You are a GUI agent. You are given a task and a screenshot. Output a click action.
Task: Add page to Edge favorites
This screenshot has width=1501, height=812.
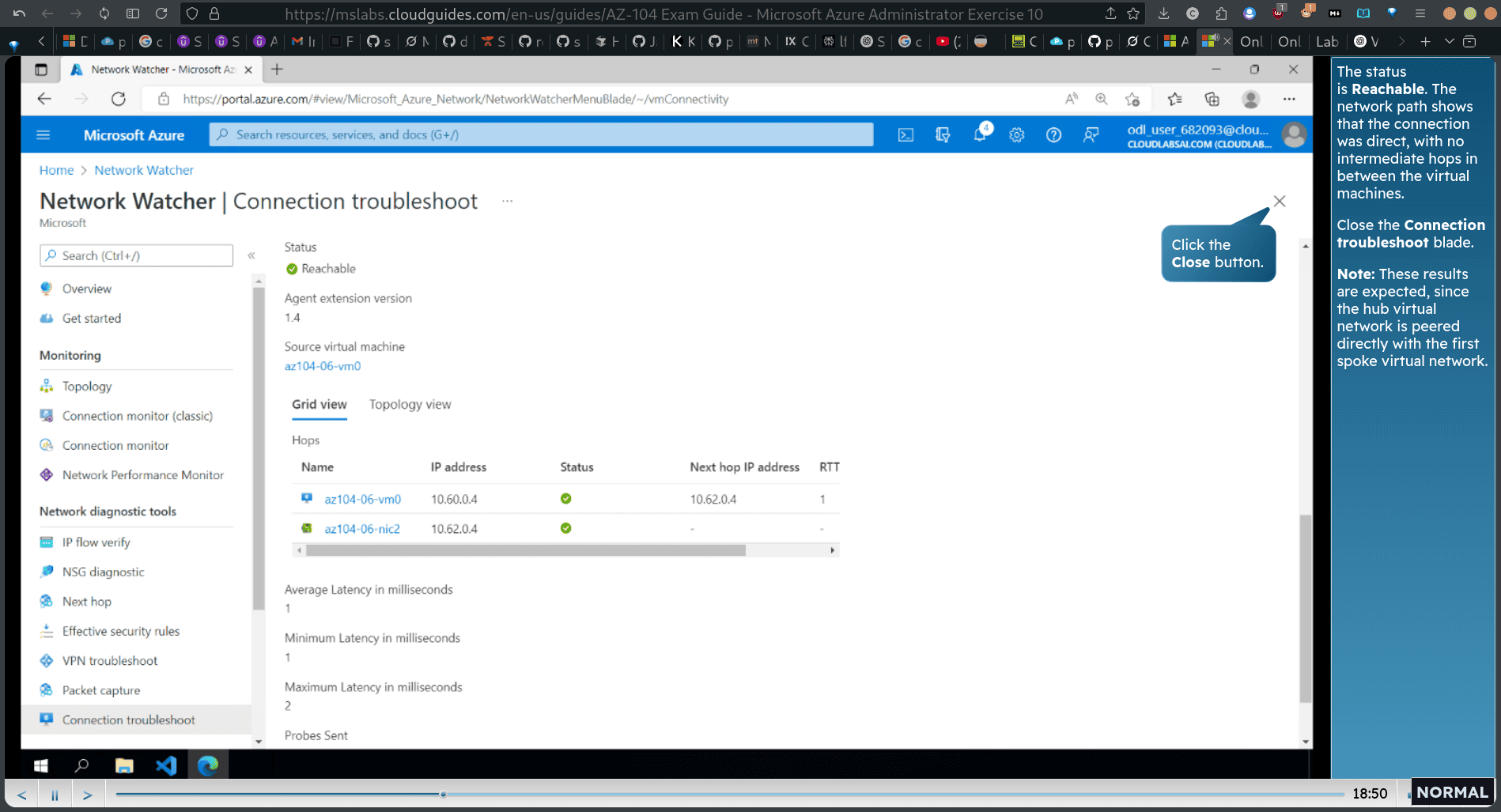point(1132,99)
